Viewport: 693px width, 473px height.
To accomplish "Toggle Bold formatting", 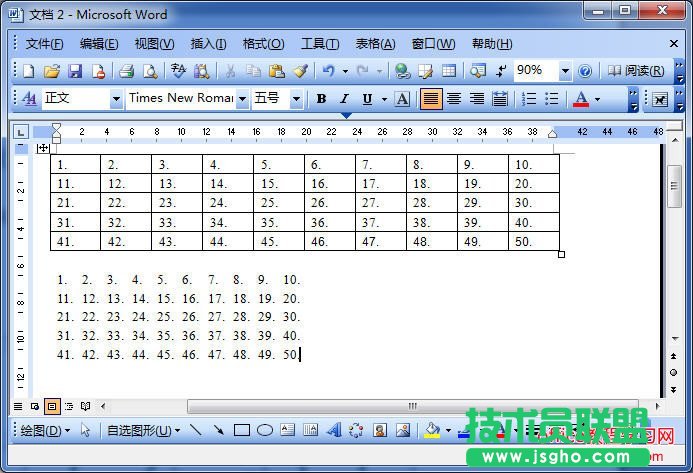I will 321,99.
